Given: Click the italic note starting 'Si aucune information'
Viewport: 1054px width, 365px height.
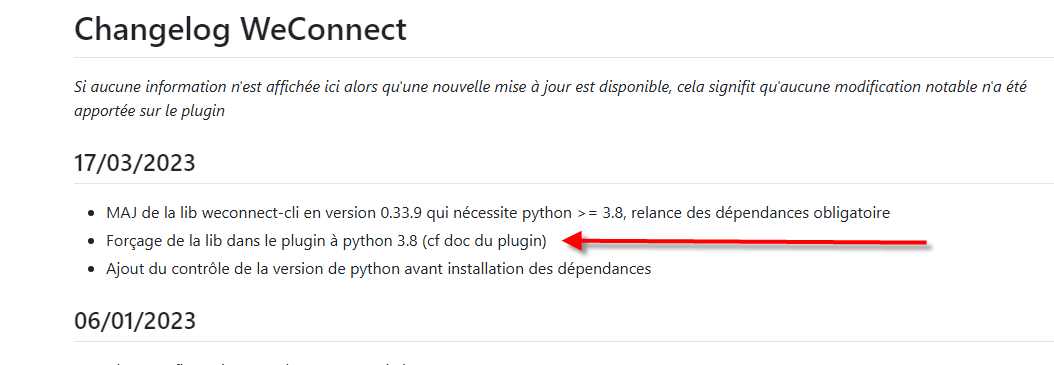Looking at the screenshot, I should (x=551, y=99).
